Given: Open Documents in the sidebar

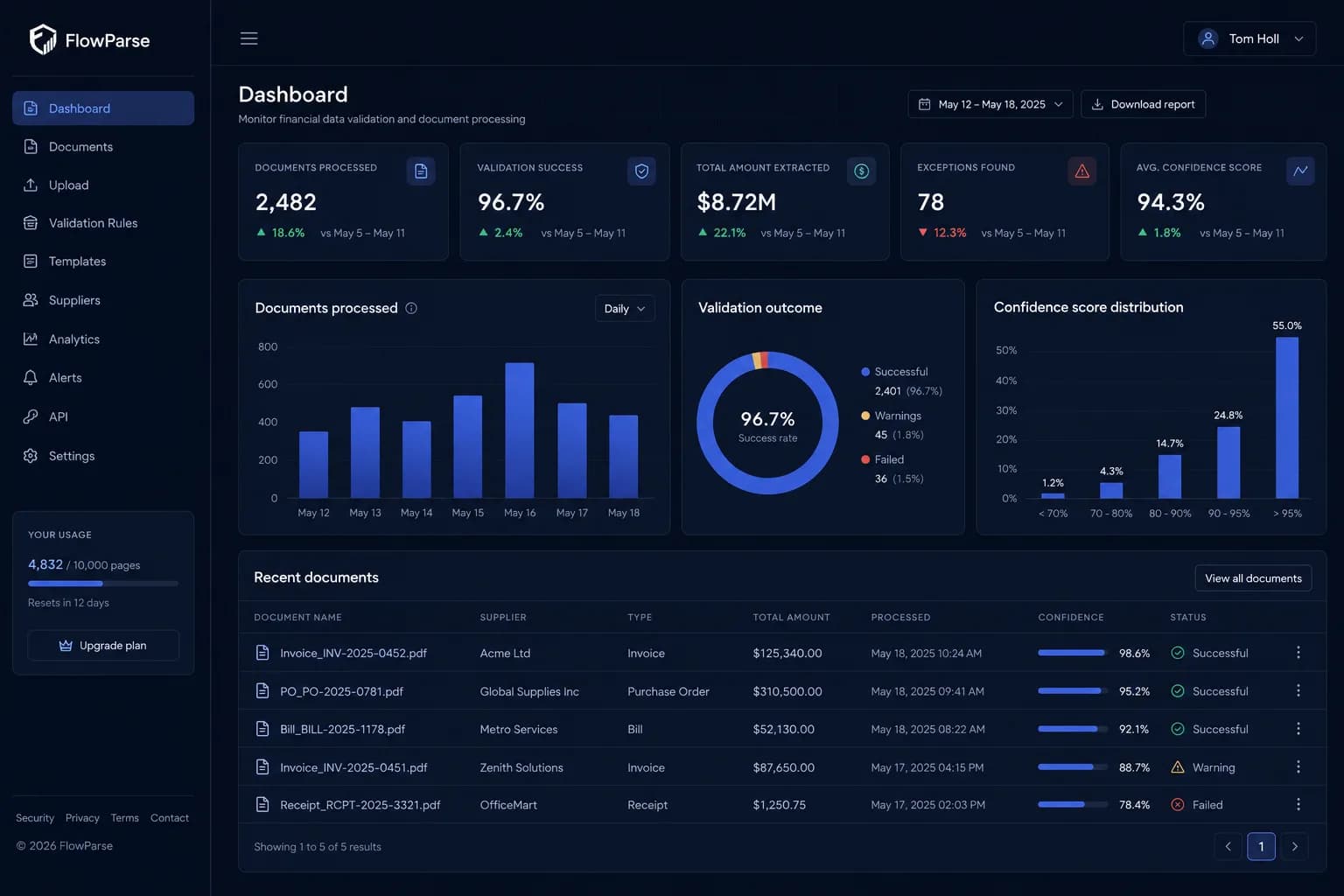Looking at the screenshot, I should 103,147.
